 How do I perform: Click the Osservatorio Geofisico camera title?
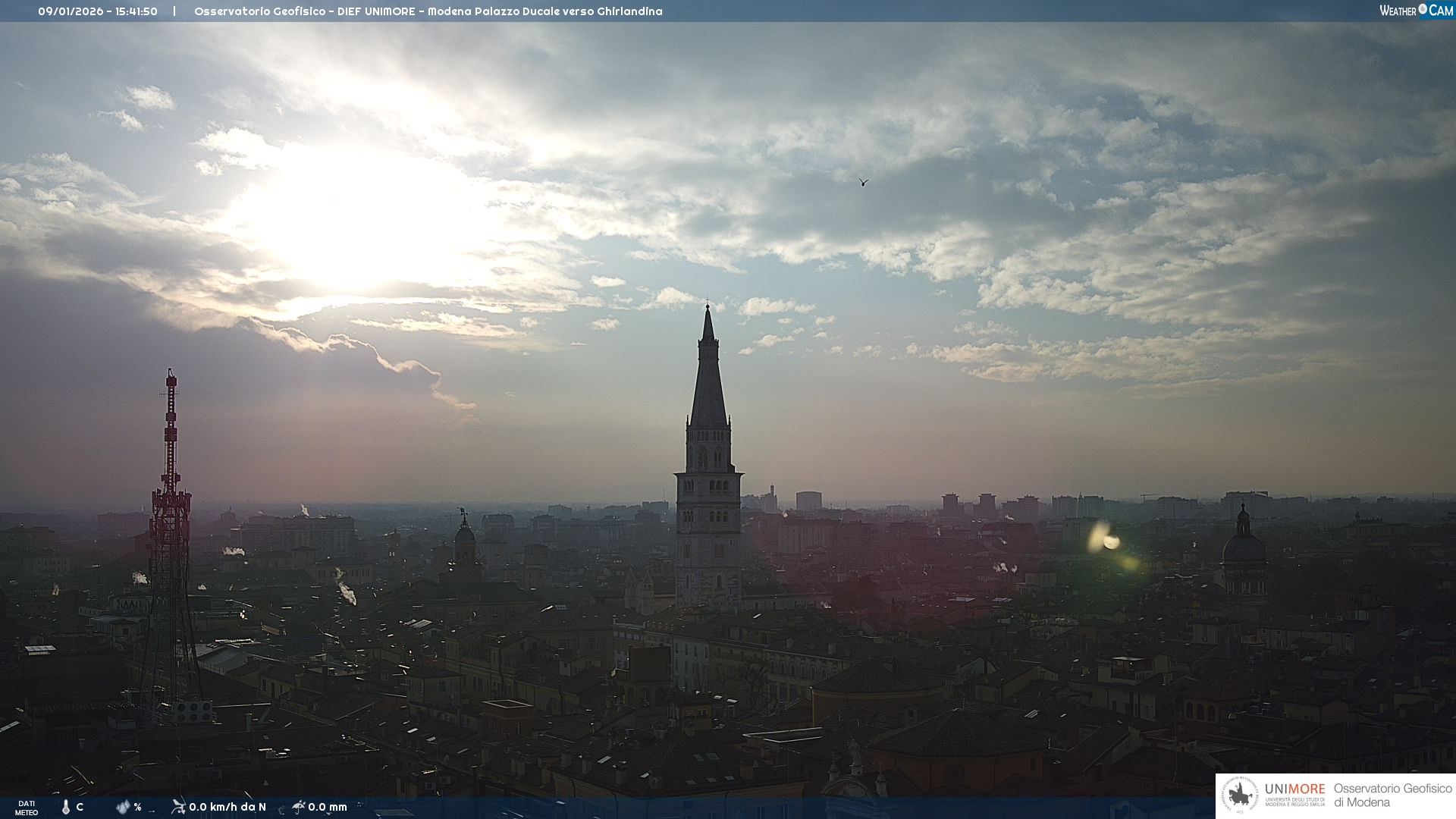pyautogui.click(x=428, y=11)
